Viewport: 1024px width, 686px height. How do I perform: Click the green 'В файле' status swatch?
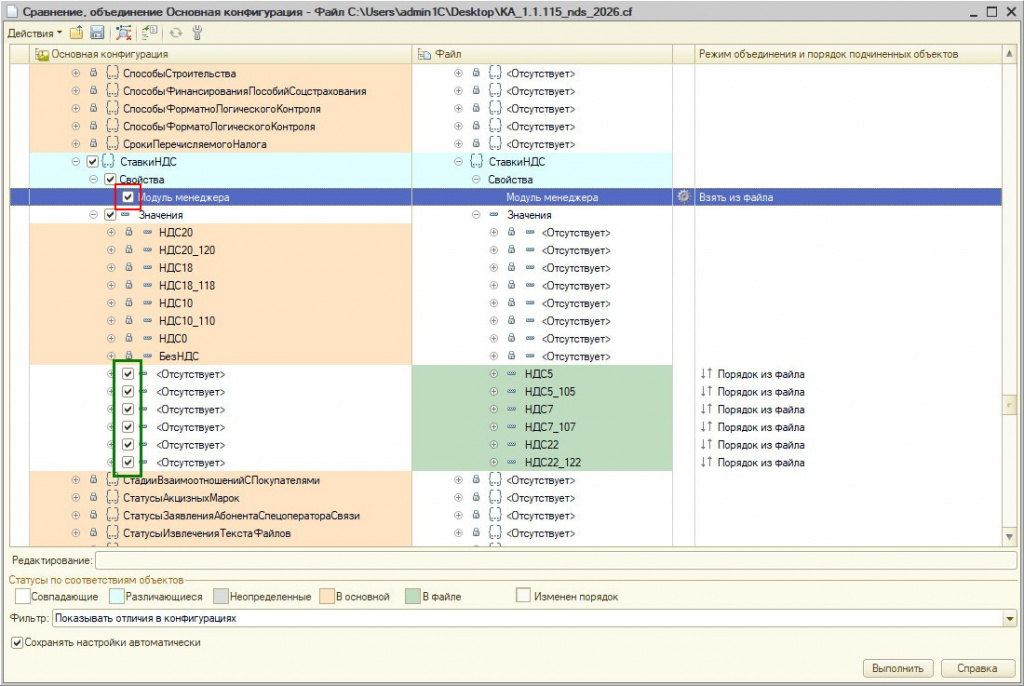pos(412,596)
